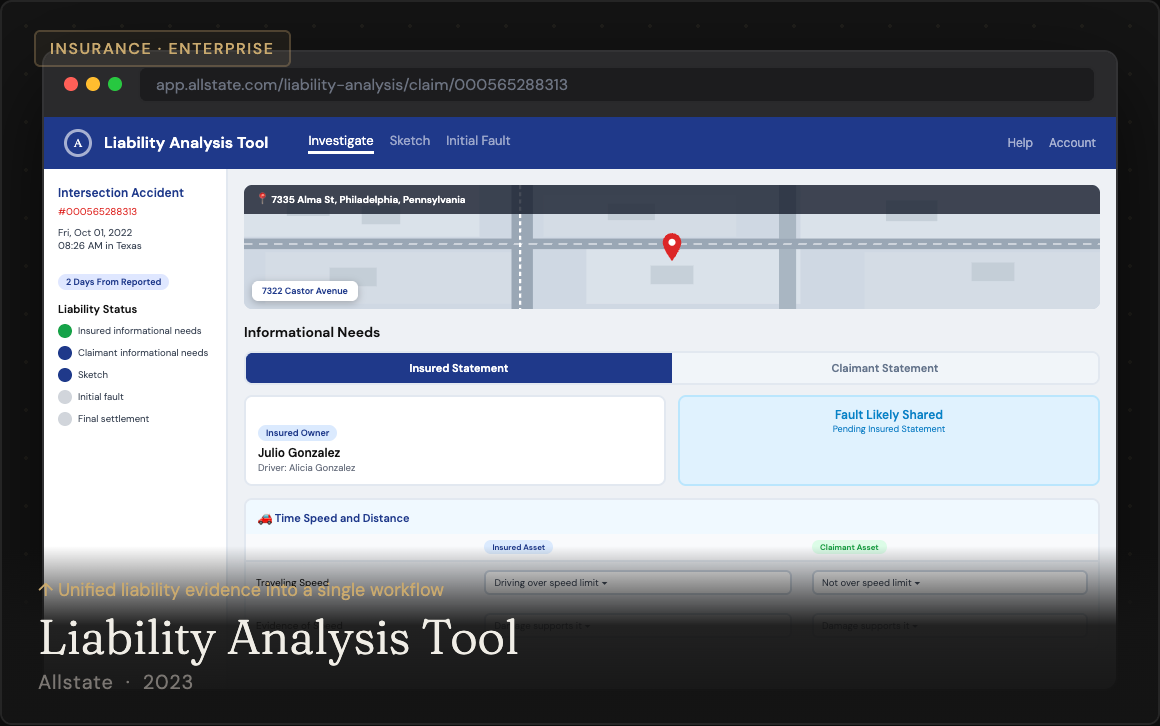This screenshot has width=1160, height=726.
Task: Click claim number #000565288313 in sidebar
Action: click(x=98, y=212)
